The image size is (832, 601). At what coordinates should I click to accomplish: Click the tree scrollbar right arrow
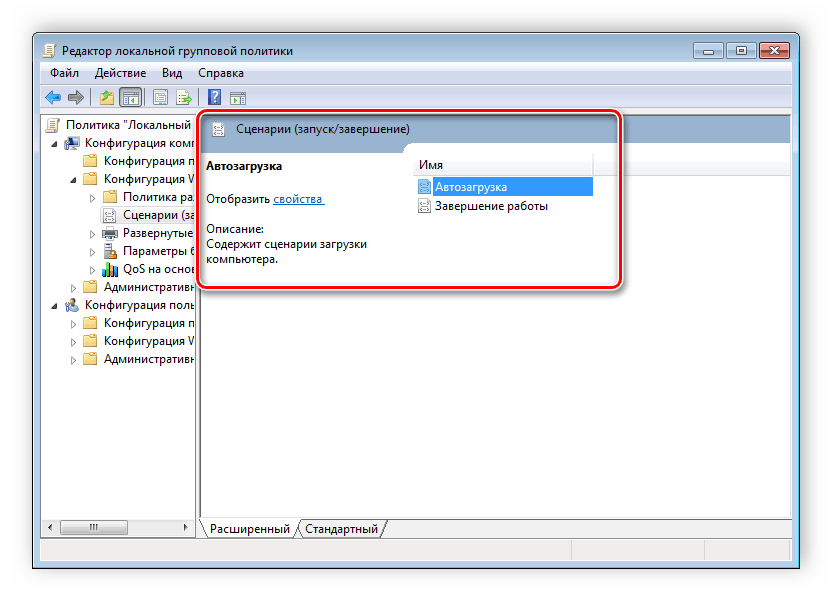pyautogui.click(x=185, y=527)
